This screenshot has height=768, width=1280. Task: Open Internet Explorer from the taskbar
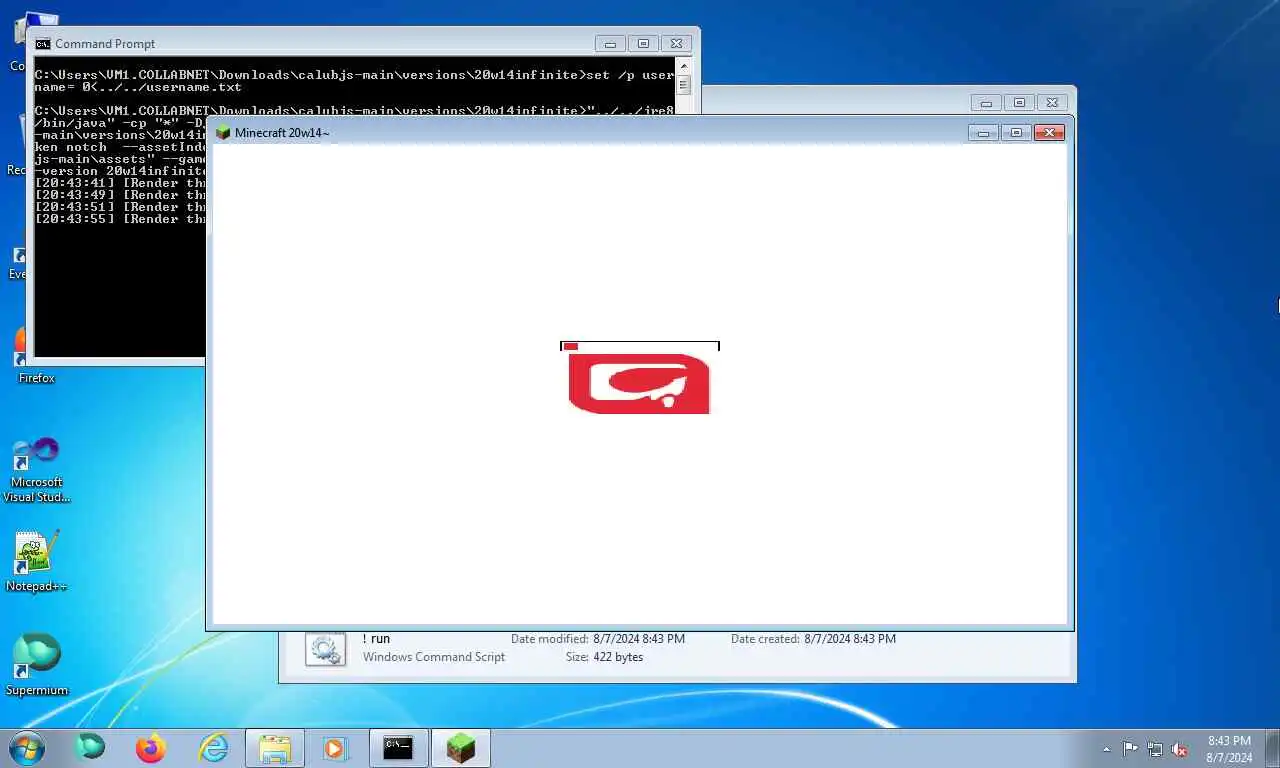(x=213, y=748)
